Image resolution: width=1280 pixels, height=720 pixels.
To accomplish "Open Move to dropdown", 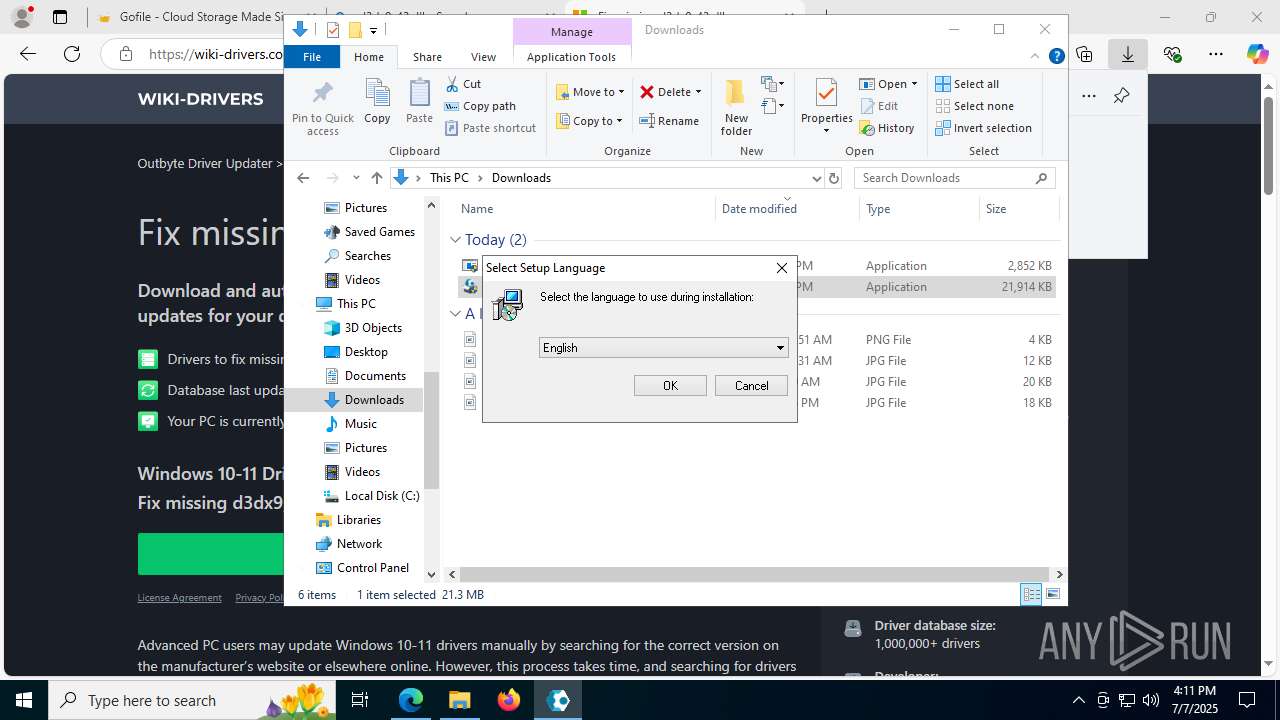I will pos(590,92).
